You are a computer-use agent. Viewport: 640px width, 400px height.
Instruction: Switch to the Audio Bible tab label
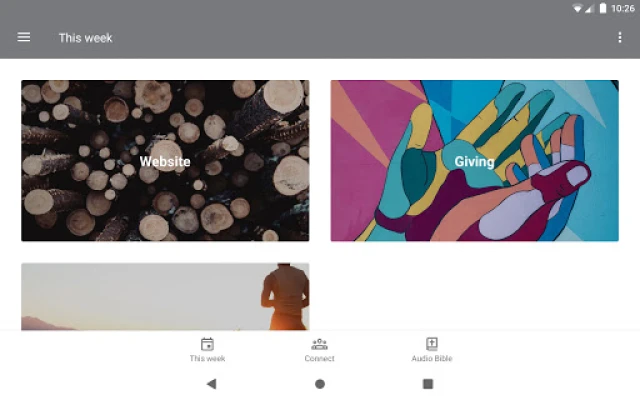pos(432,358)
